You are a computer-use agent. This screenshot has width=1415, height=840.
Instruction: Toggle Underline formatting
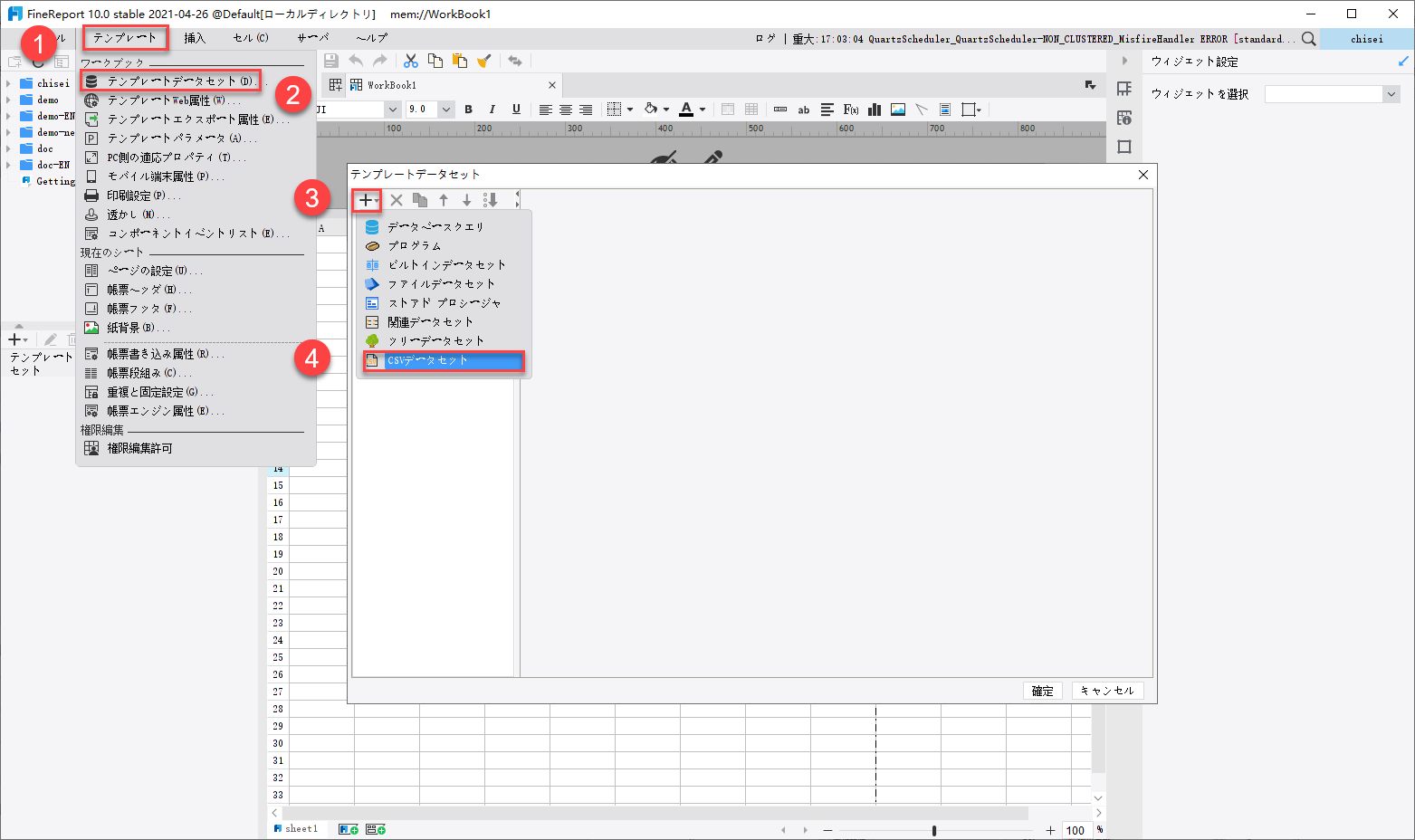(516, 109)
